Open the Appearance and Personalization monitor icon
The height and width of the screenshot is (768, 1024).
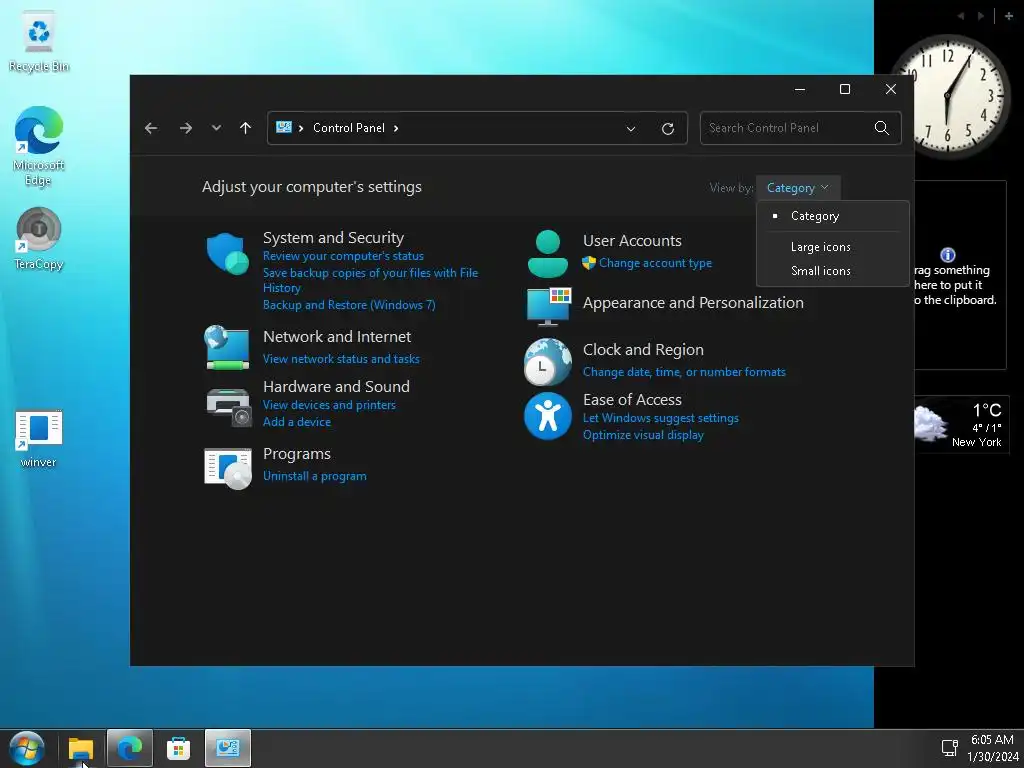(x=549, y=306)
